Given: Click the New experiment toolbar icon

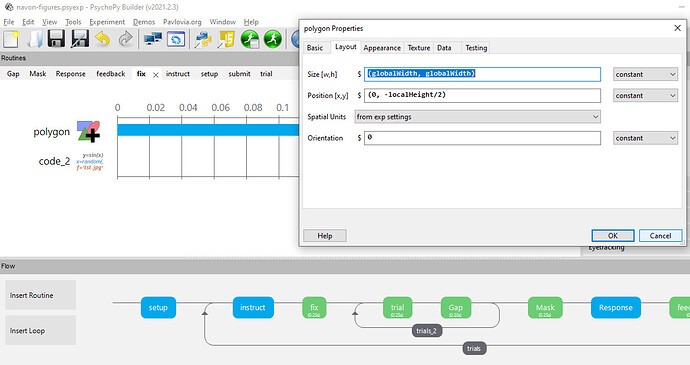Looking at the screenshot, I should click(x=11, y=39).
